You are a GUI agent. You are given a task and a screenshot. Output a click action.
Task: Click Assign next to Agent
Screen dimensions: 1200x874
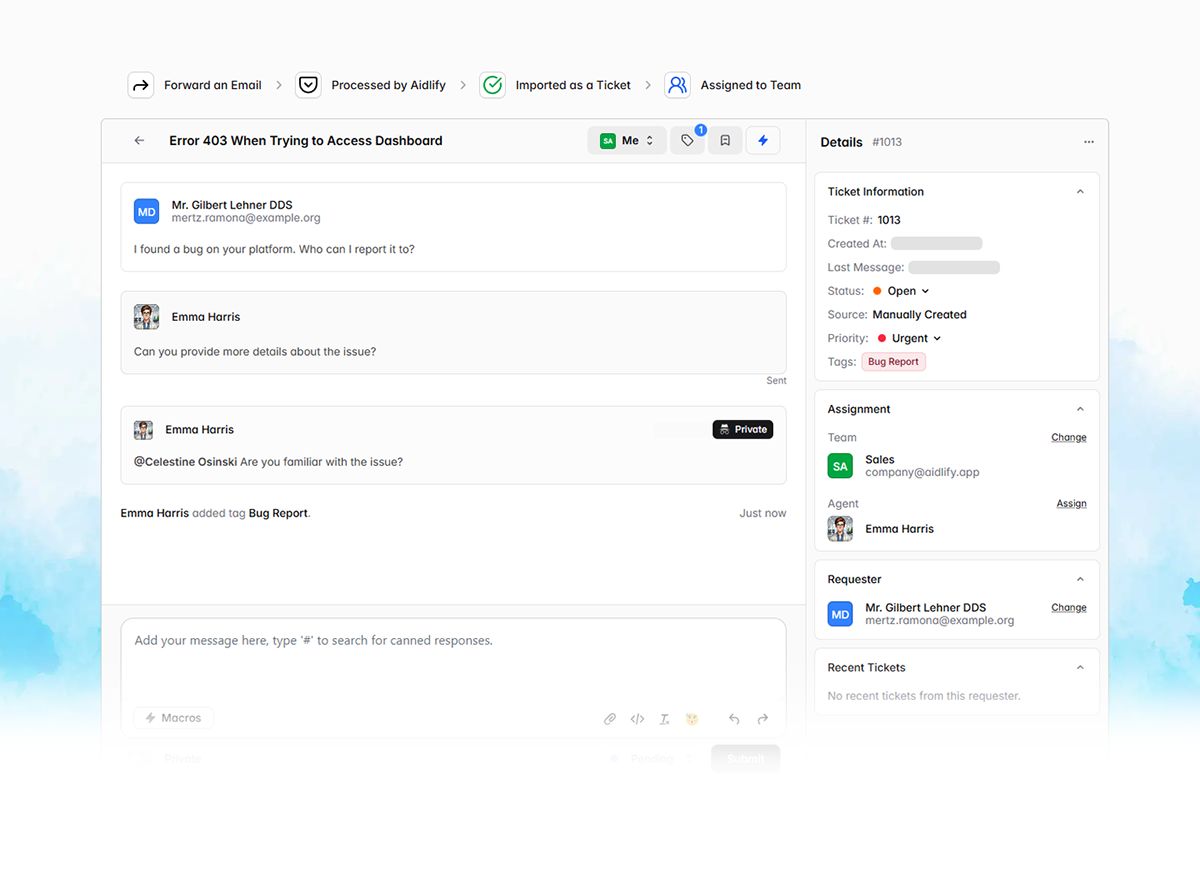(1071, 503)
